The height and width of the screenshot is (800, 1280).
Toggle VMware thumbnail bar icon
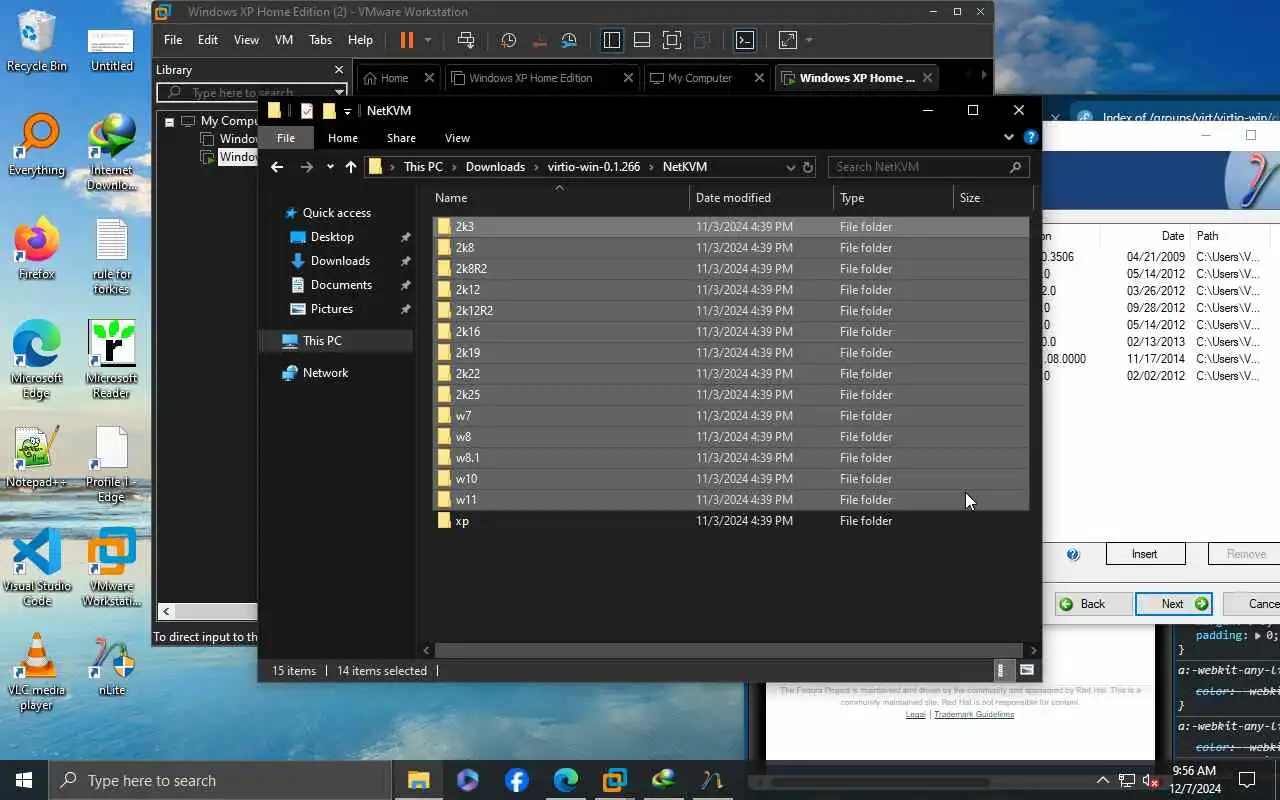pos(642,40)
